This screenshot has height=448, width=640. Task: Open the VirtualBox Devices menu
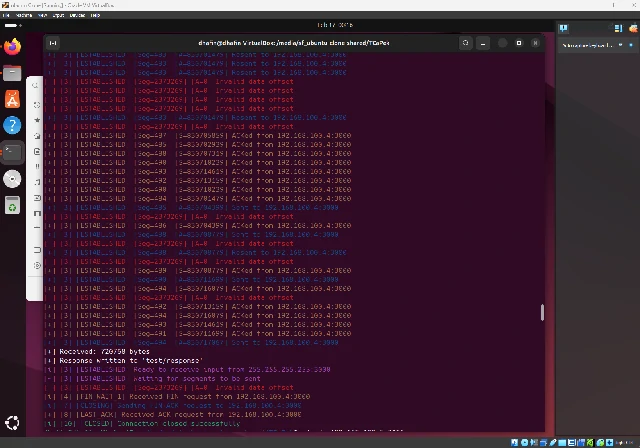pos(77,15)
